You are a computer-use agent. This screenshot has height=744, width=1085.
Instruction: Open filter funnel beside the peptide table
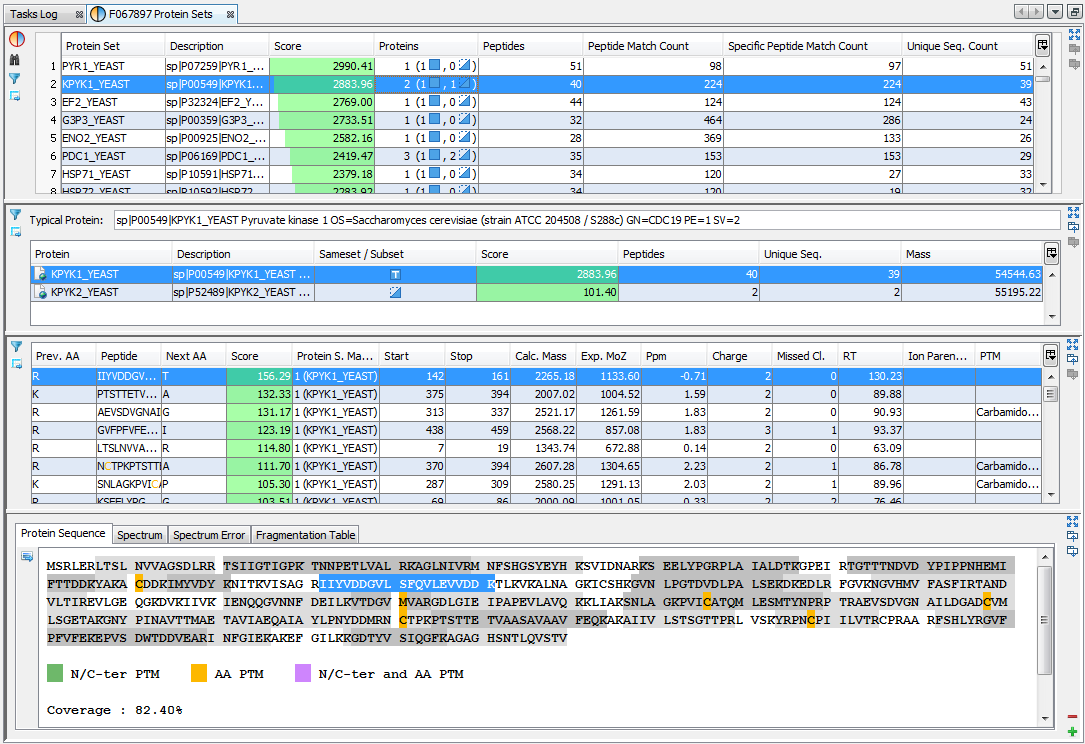[x=15, y=346]
